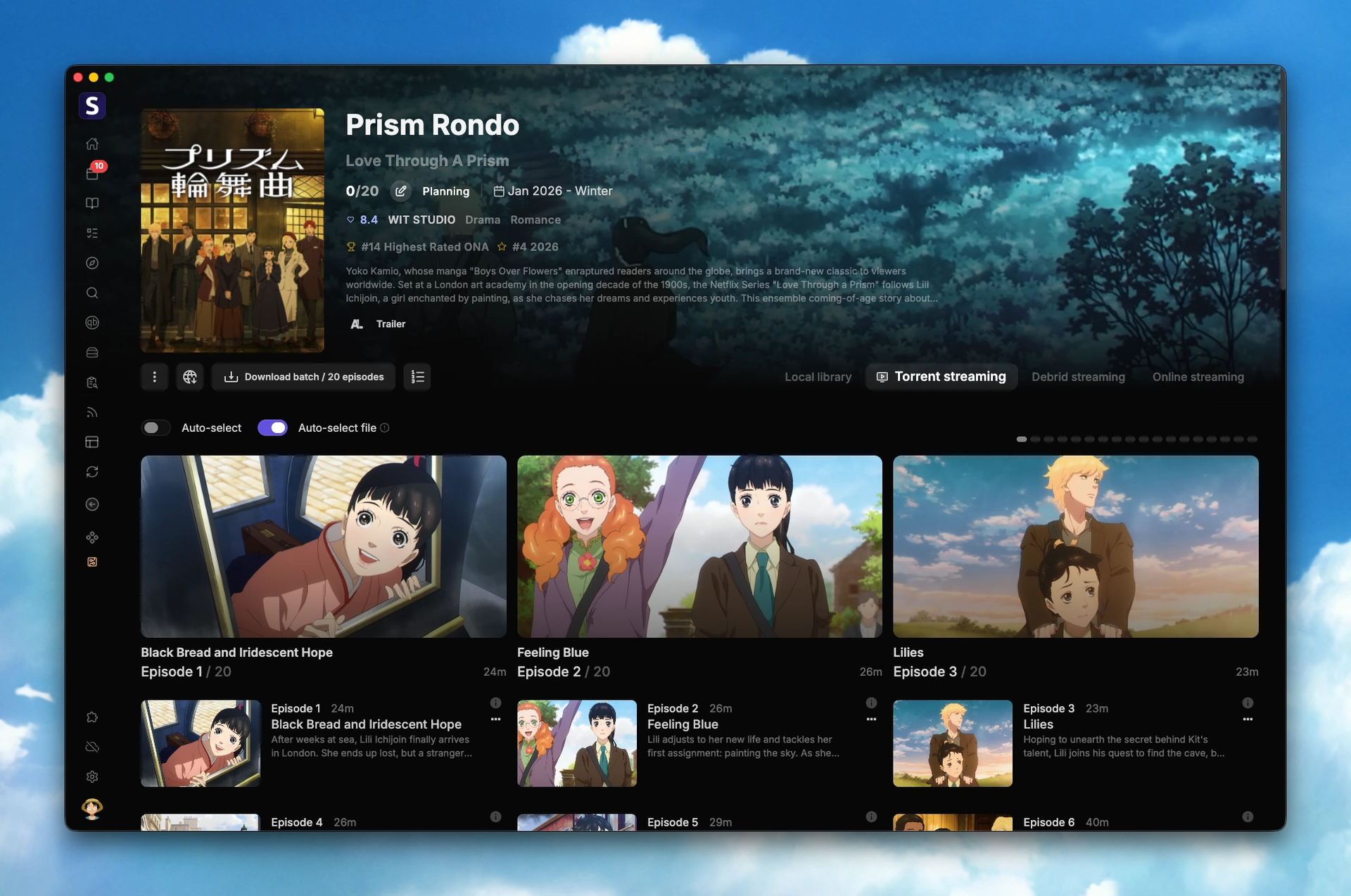Click the back arrow circle icon
1351x896 pixels.
tap(92, 504)
